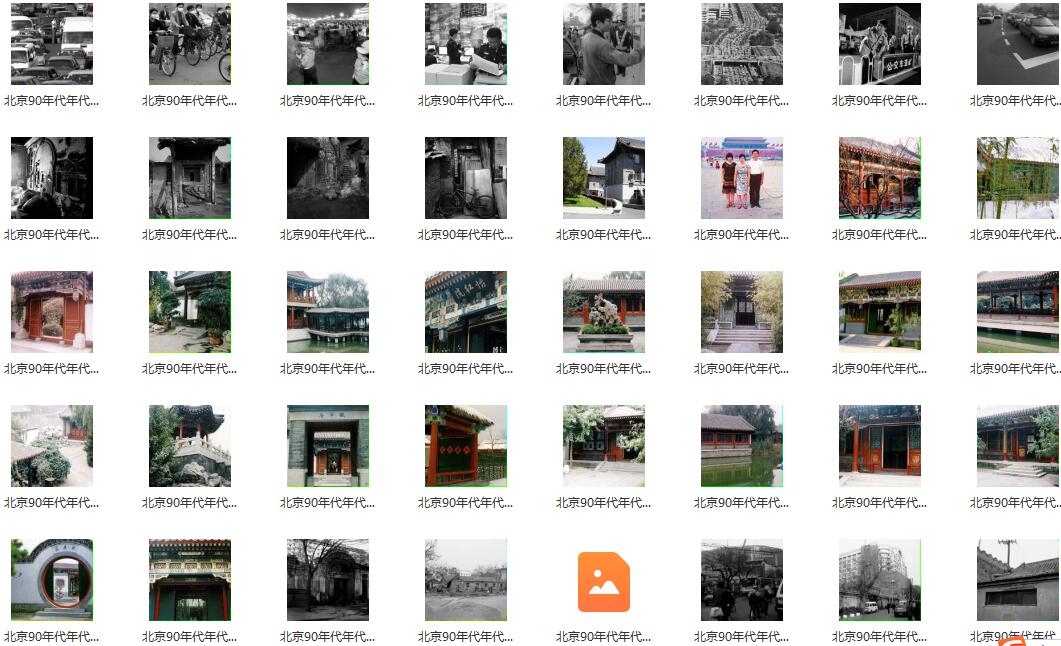Select the three people posing at Tiananmen photo
The height and width of the screenshot is (646, 1061).
click(x=742, y=178)
